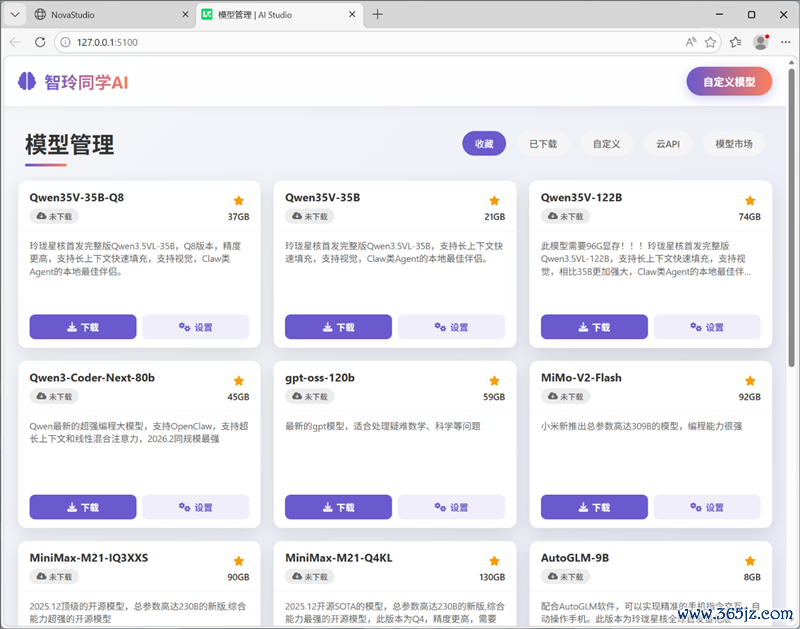
Task: Add this page to favorites star
Action: click(710, 42)
